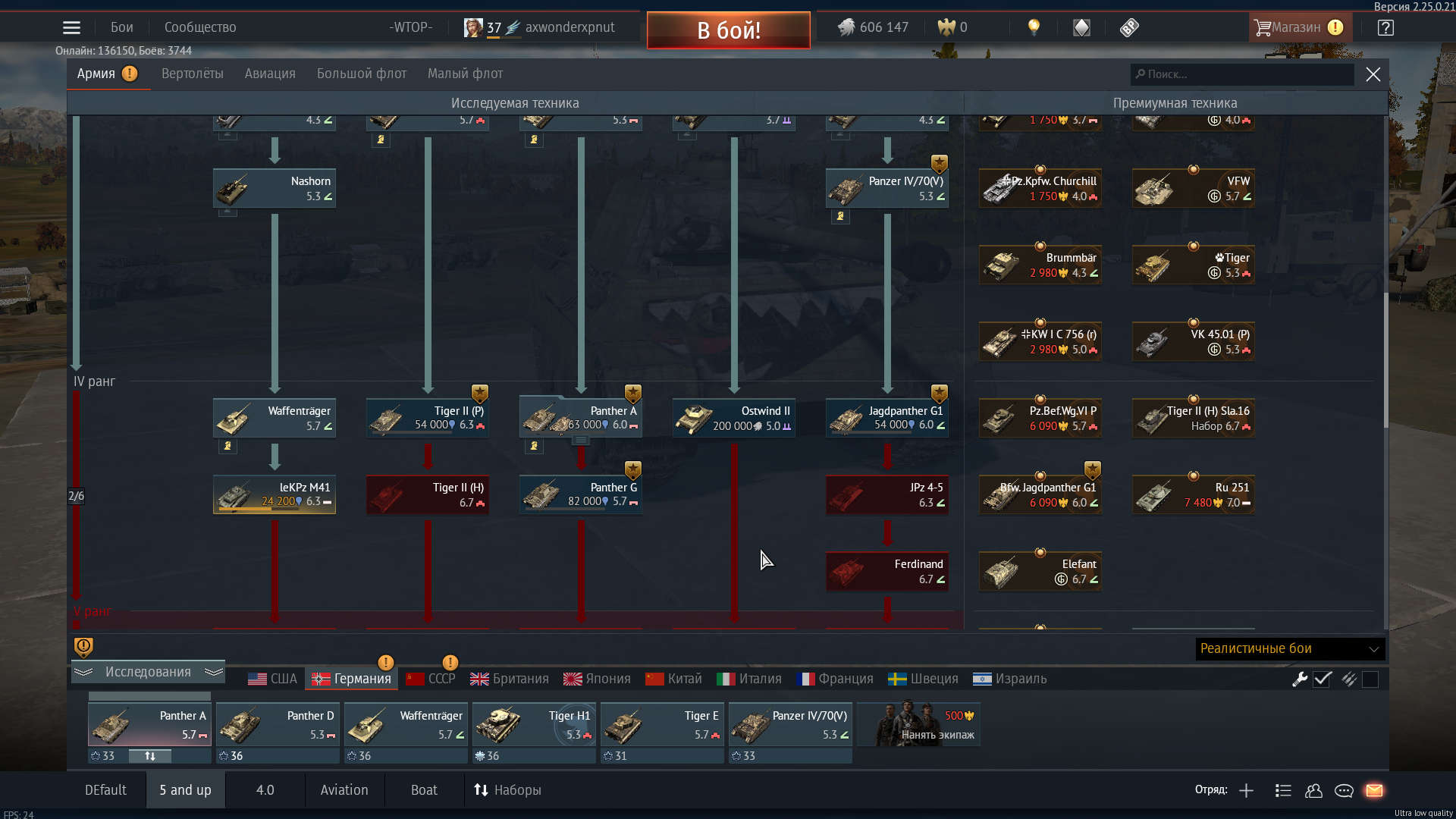Collapse the Исследования panel expander
Viewport: 1456px width, 819px height.
pos(149,673)
